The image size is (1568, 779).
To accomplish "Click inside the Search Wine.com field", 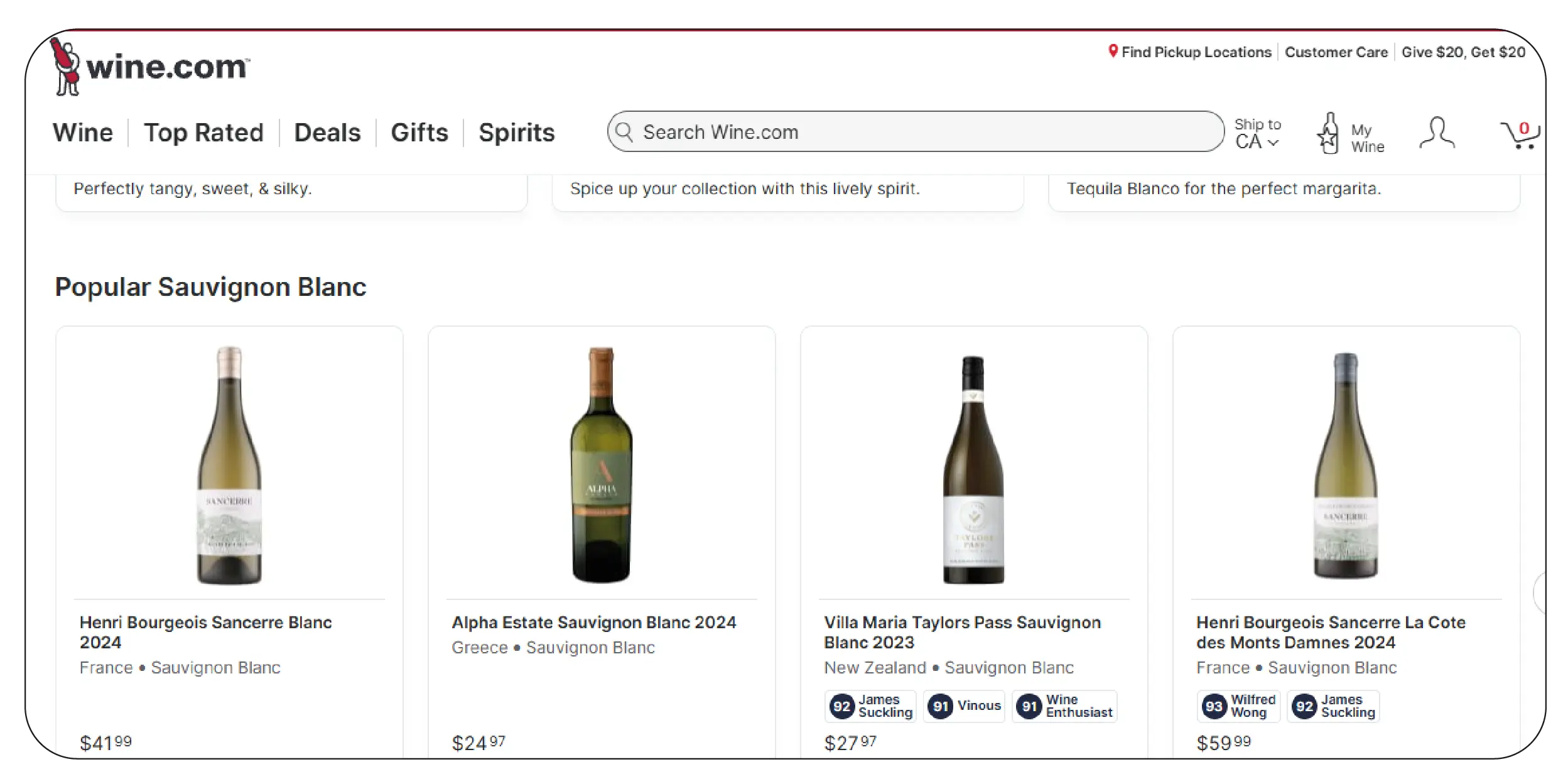I will [923, 132].
